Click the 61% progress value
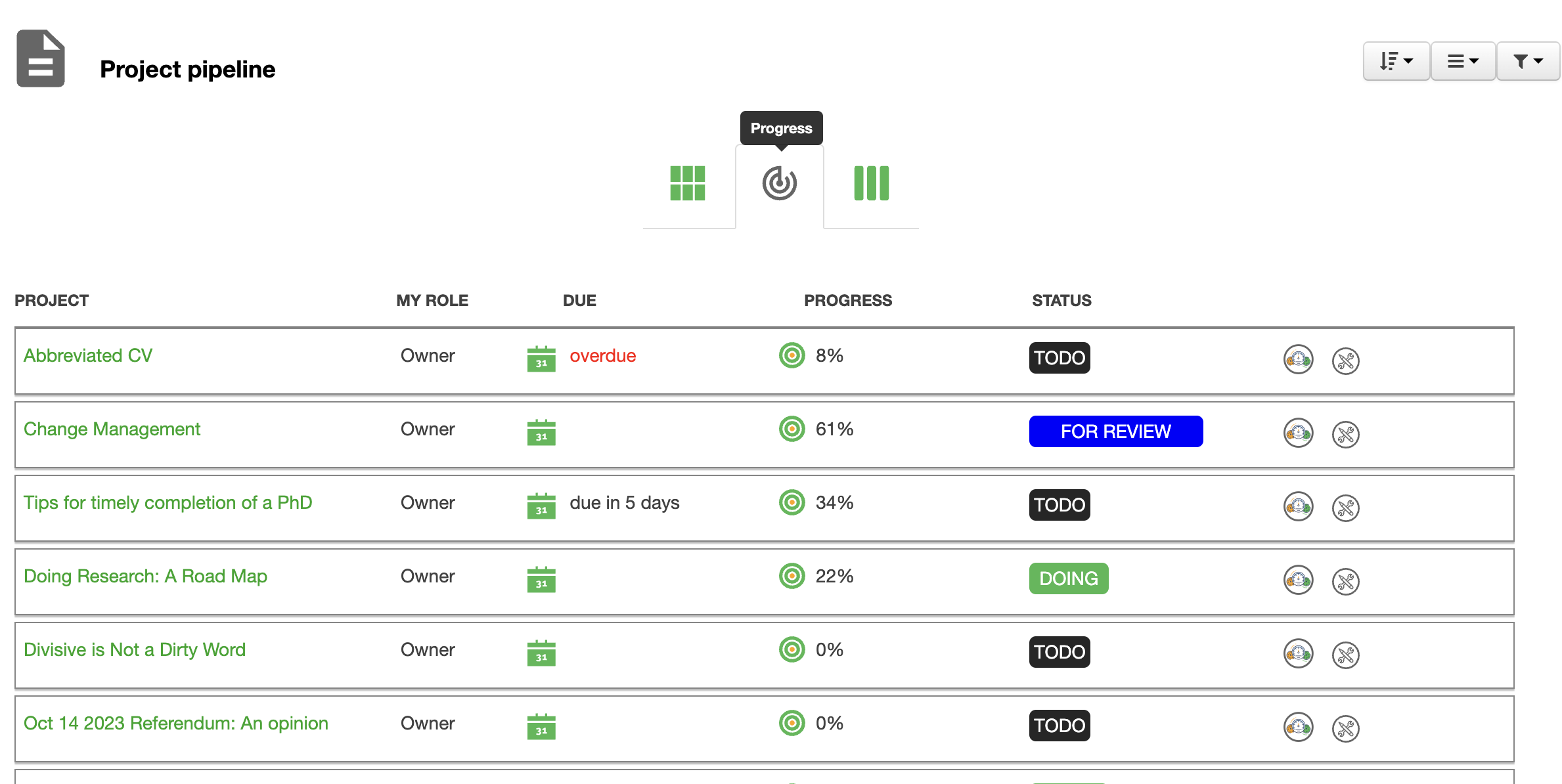The image size is (1562, 784). click(x=834, y=429)
